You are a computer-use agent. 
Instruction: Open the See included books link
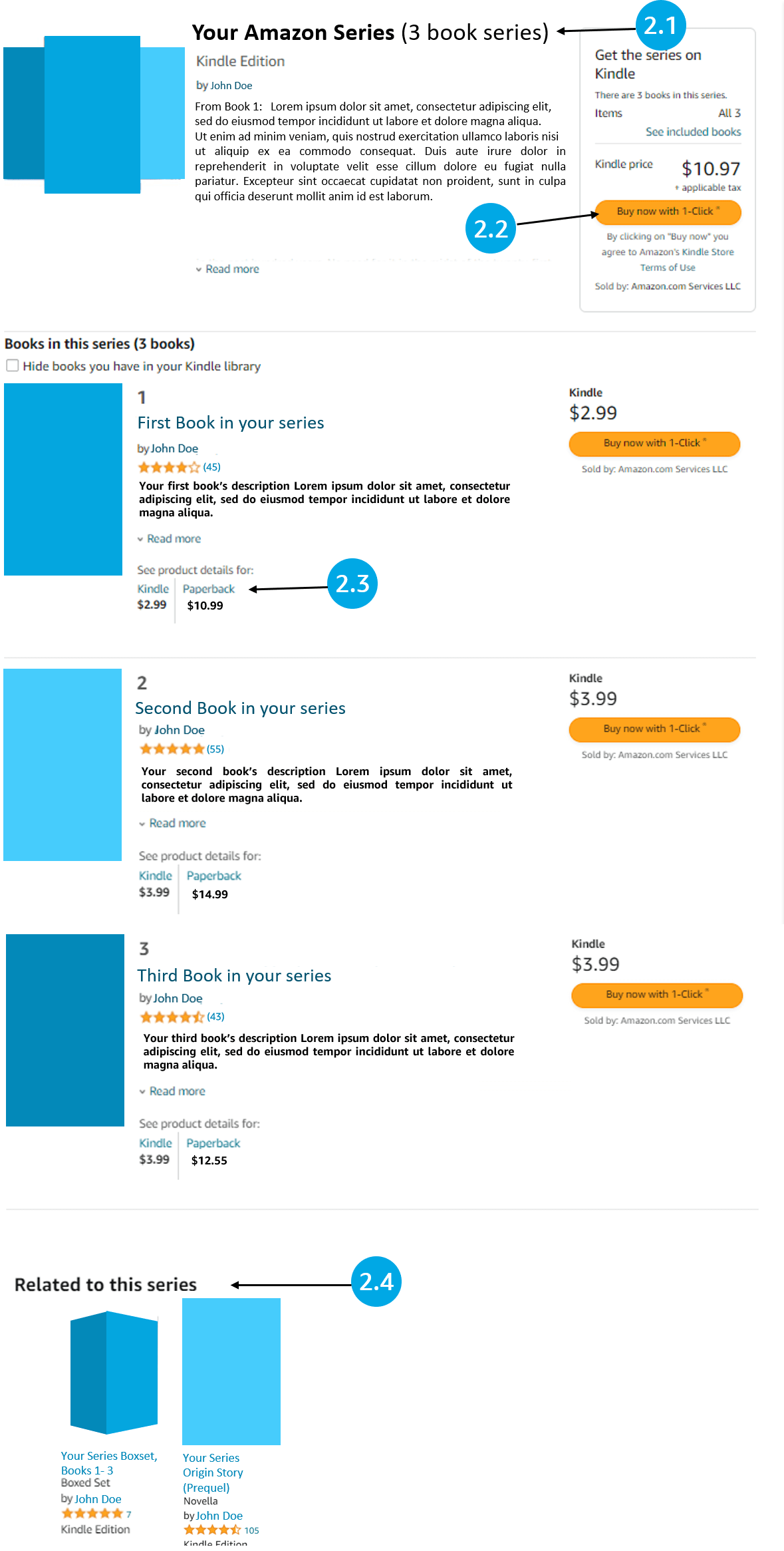[693, 132]
